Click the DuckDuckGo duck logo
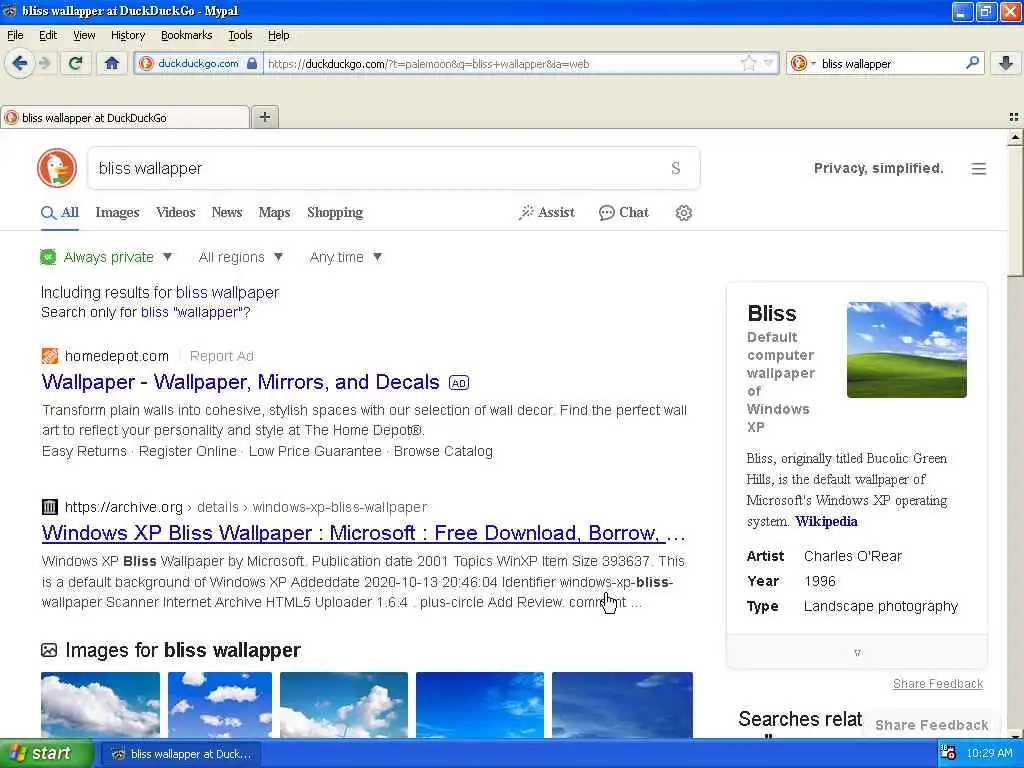 click(x=57, y=168)
